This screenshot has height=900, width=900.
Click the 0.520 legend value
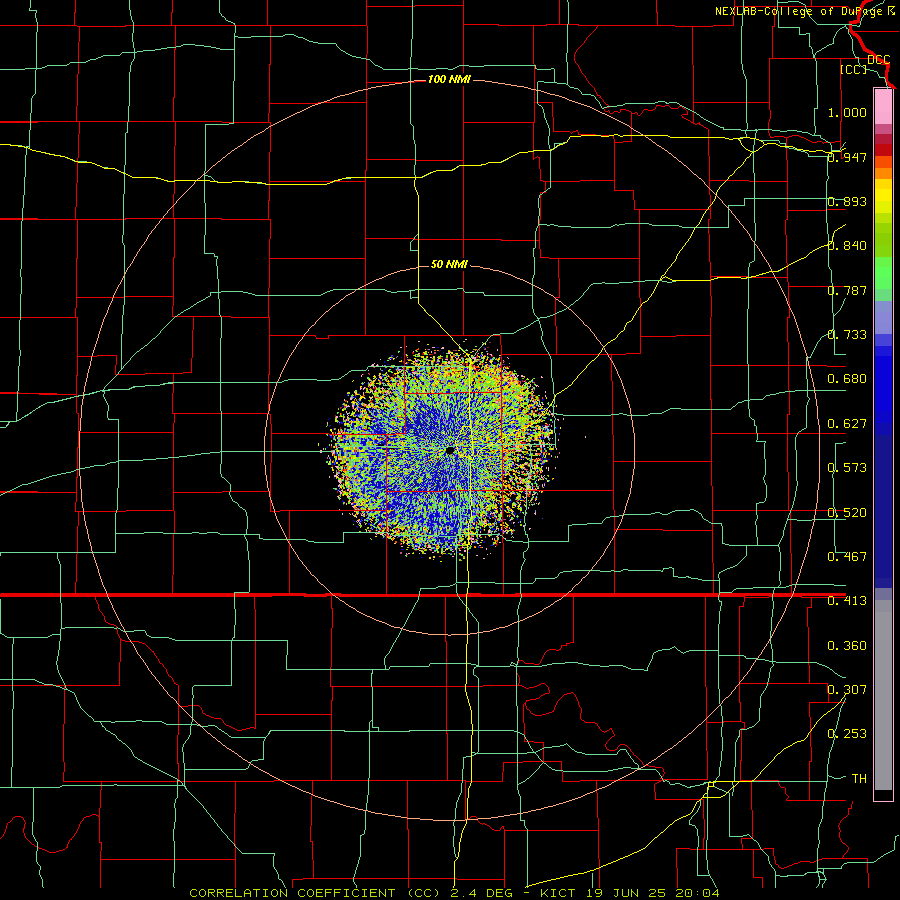847,513
